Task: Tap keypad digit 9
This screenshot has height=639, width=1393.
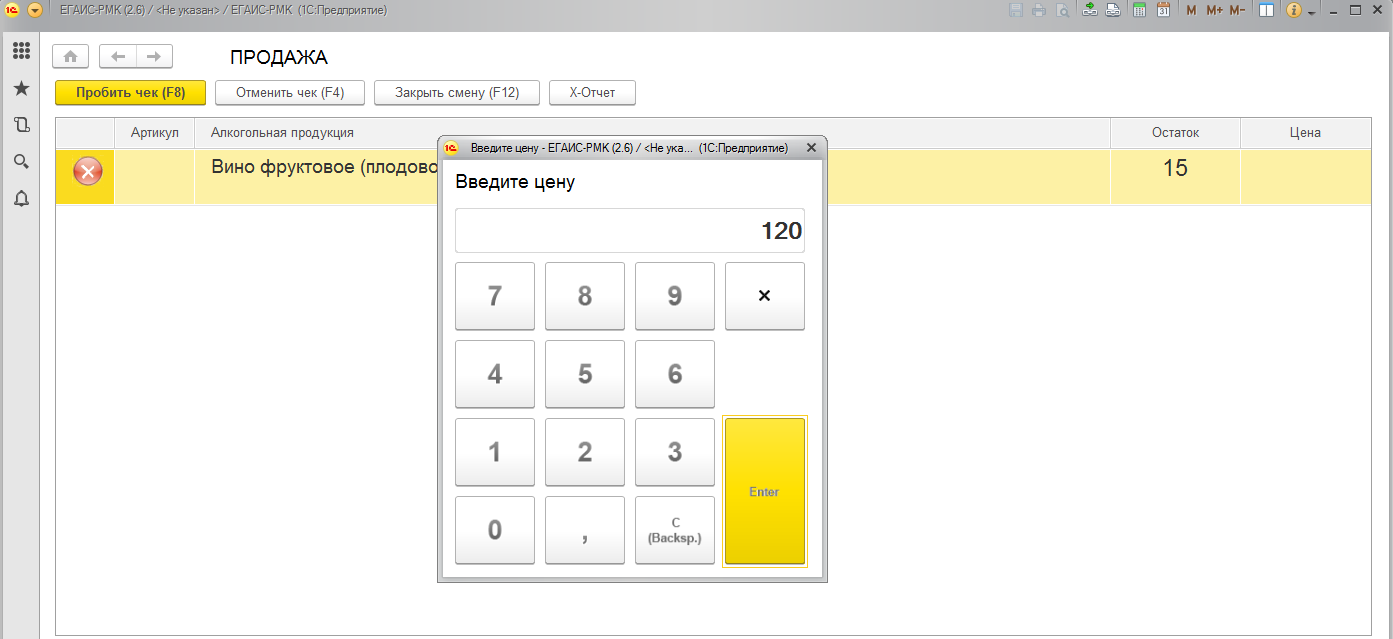Action: pyautogui.click(x=675, y=296)
